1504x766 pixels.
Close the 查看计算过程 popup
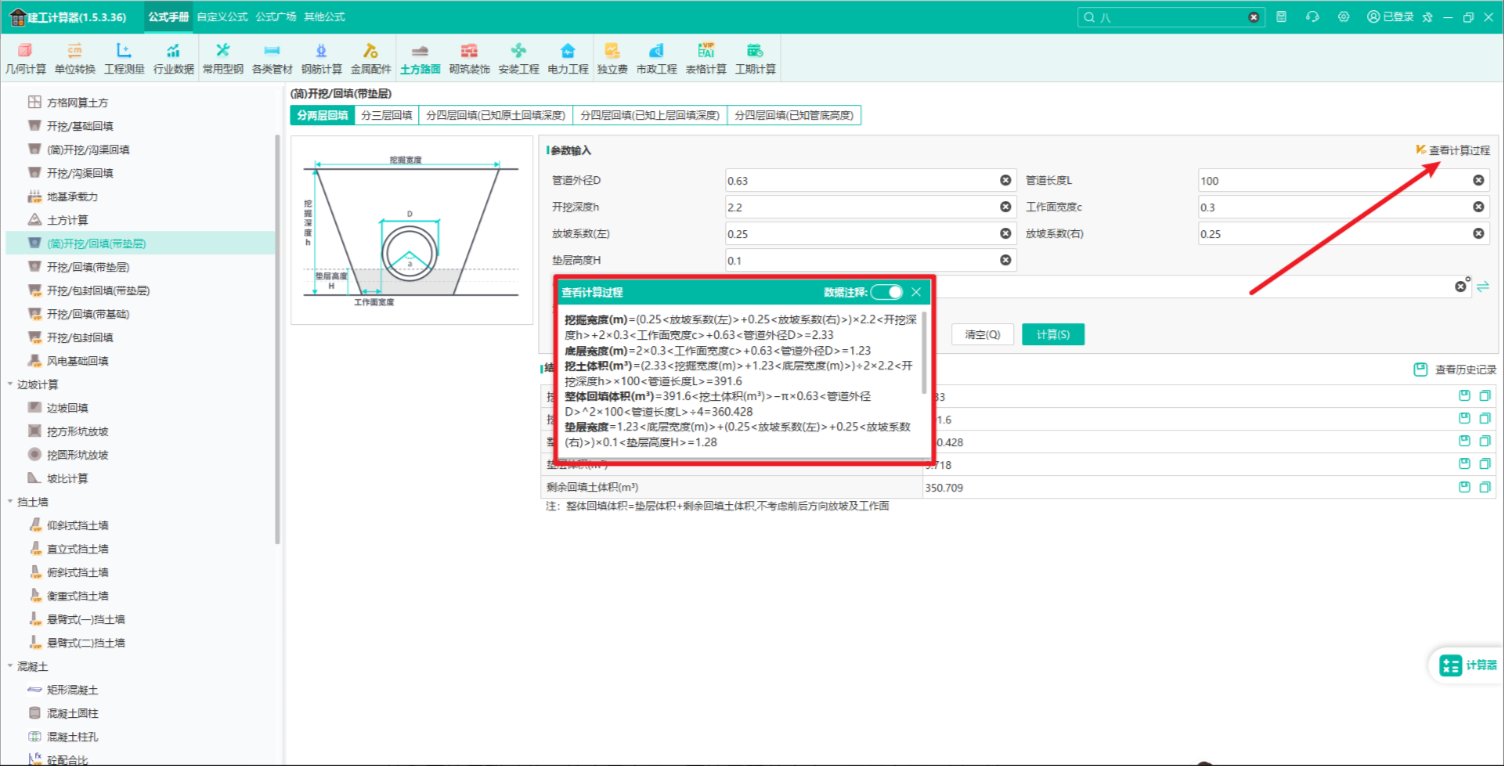coord(916,292)
